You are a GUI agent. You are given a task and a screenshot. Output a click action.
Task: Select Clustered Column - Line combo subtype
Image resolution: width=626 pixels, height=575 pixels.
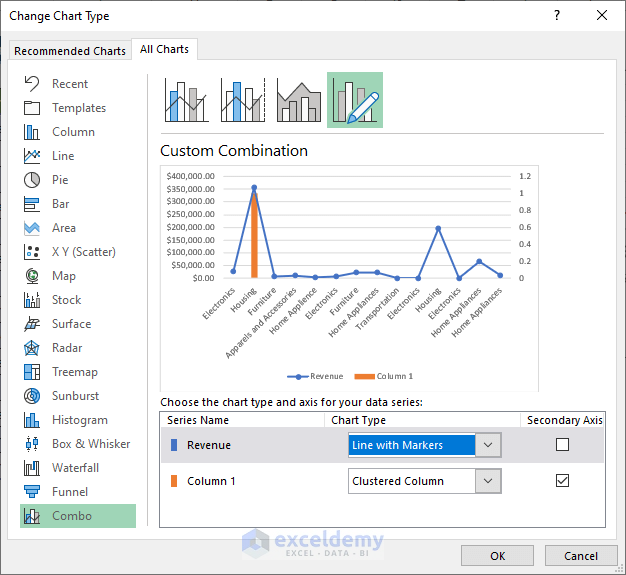[186, 100]
